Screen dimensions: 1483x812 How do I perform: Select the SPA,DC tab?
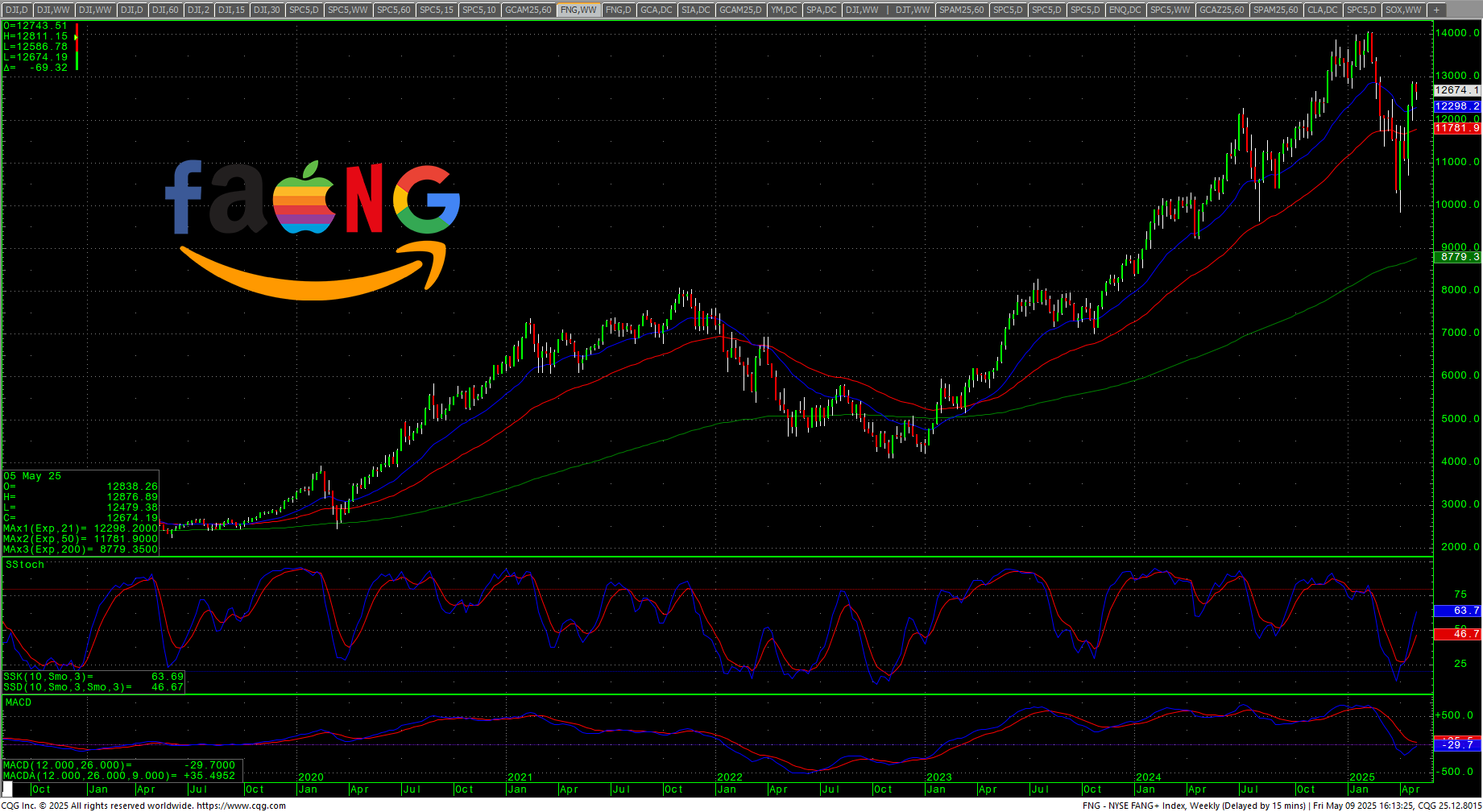coord(821,10)
